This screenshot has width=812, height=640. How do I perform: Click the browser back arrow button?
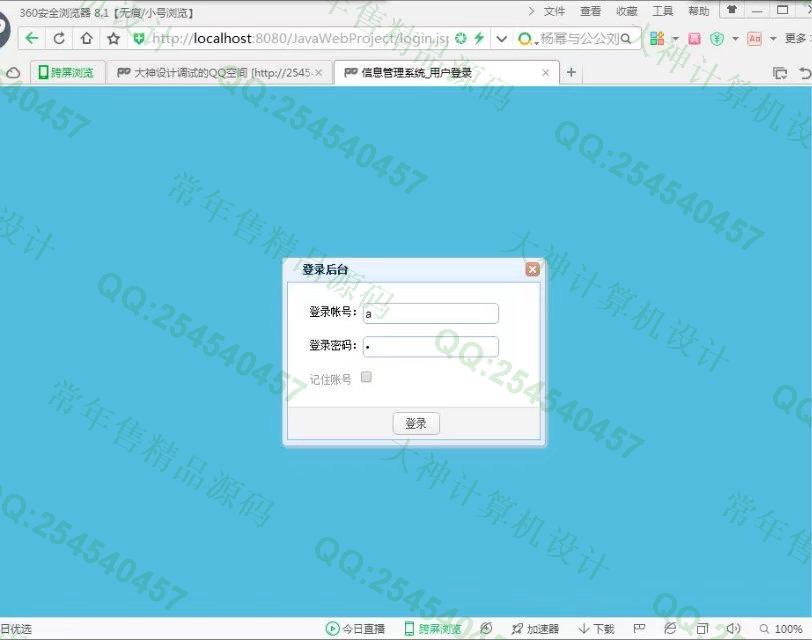pyautogui.click(x=32, y=38)
